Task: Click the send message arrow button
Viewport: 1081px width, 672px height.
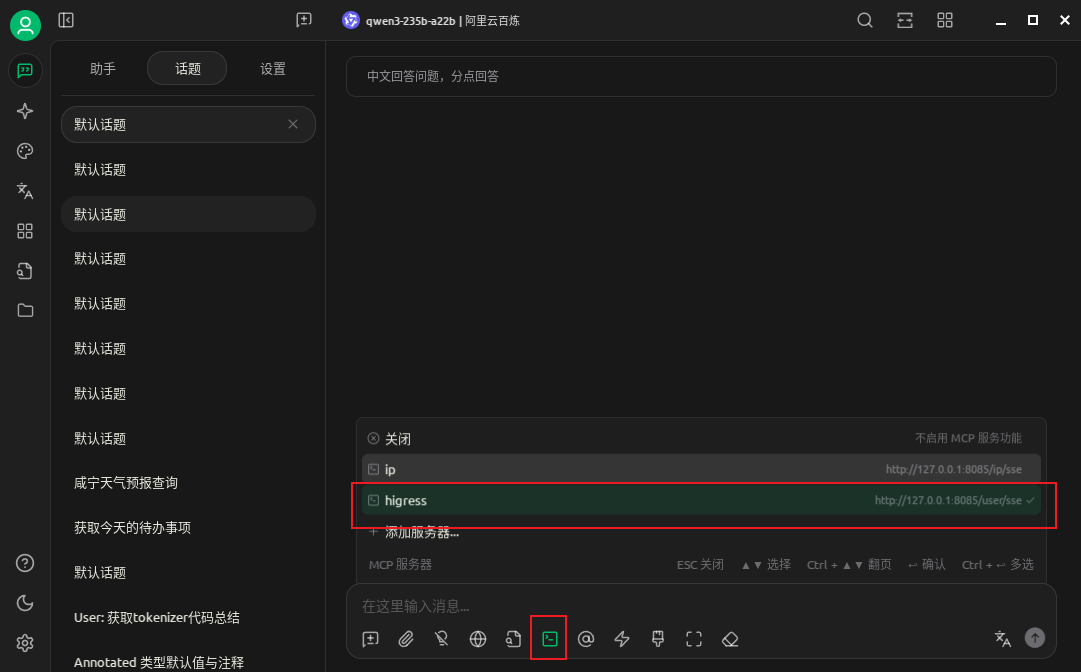Action: point(1035,637)
